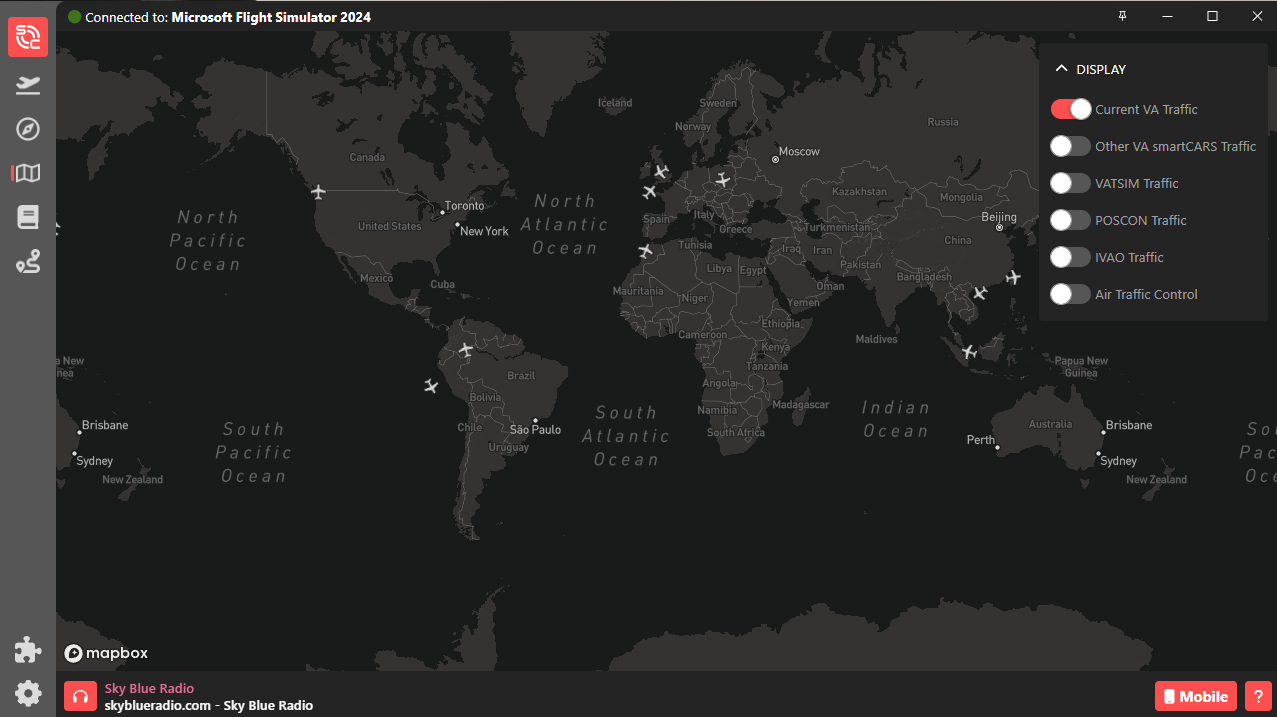This screenshot has width=1277, height=717.
Task: Open Plugins via the puzzle piece icon
Action: [28, 650]
